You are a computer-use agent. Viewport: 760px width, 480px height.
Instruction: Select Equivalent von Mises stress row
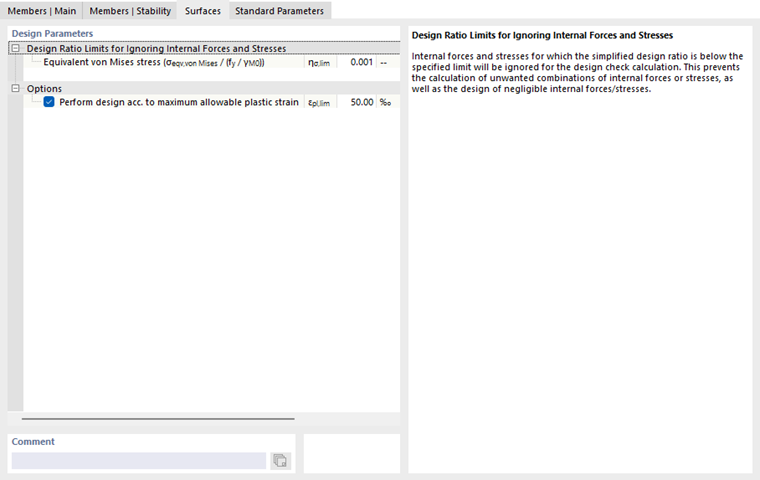click(212, 62)
